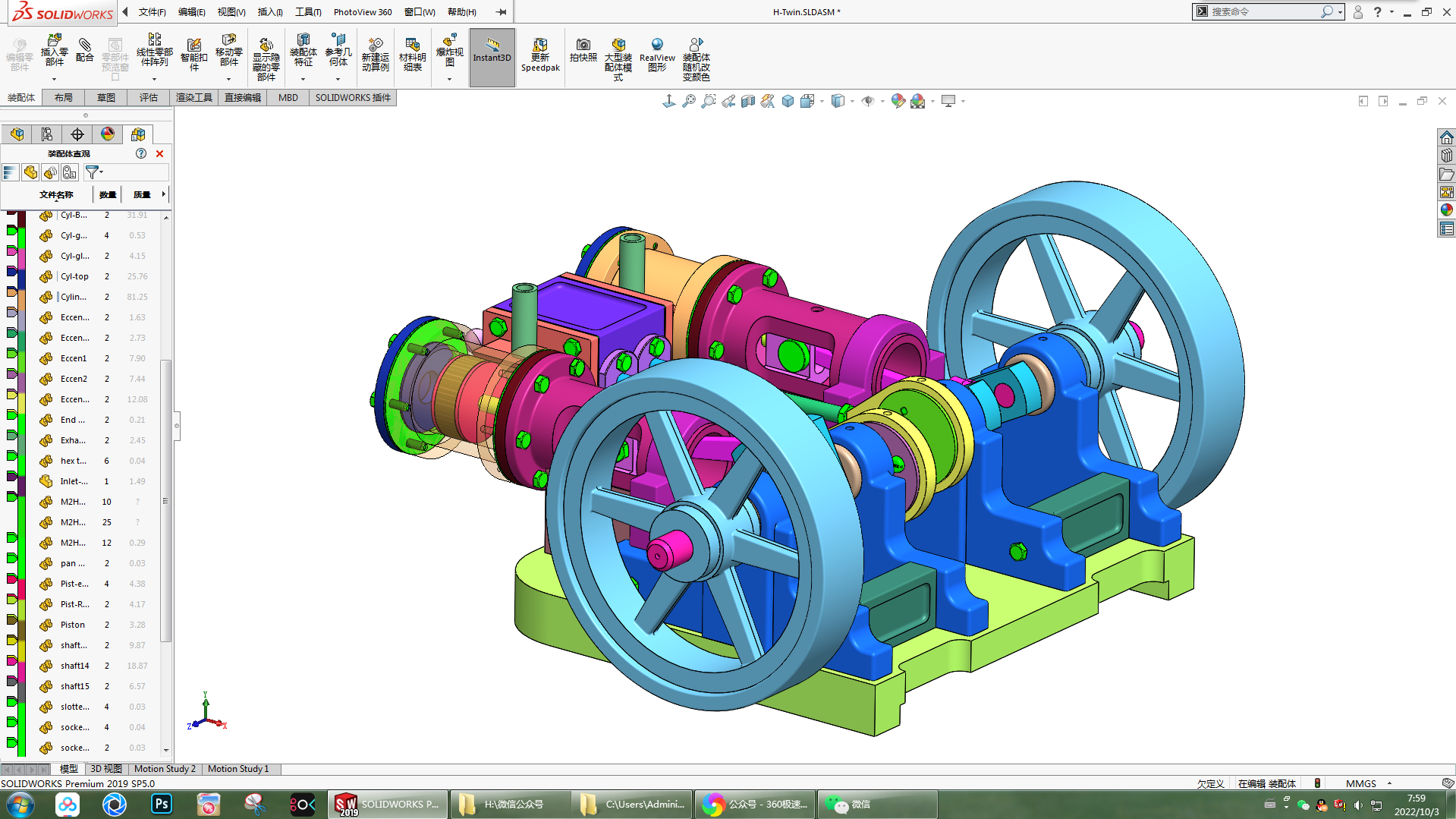Expand the Insert Components dropdown arrow

[x=54, y=79]
